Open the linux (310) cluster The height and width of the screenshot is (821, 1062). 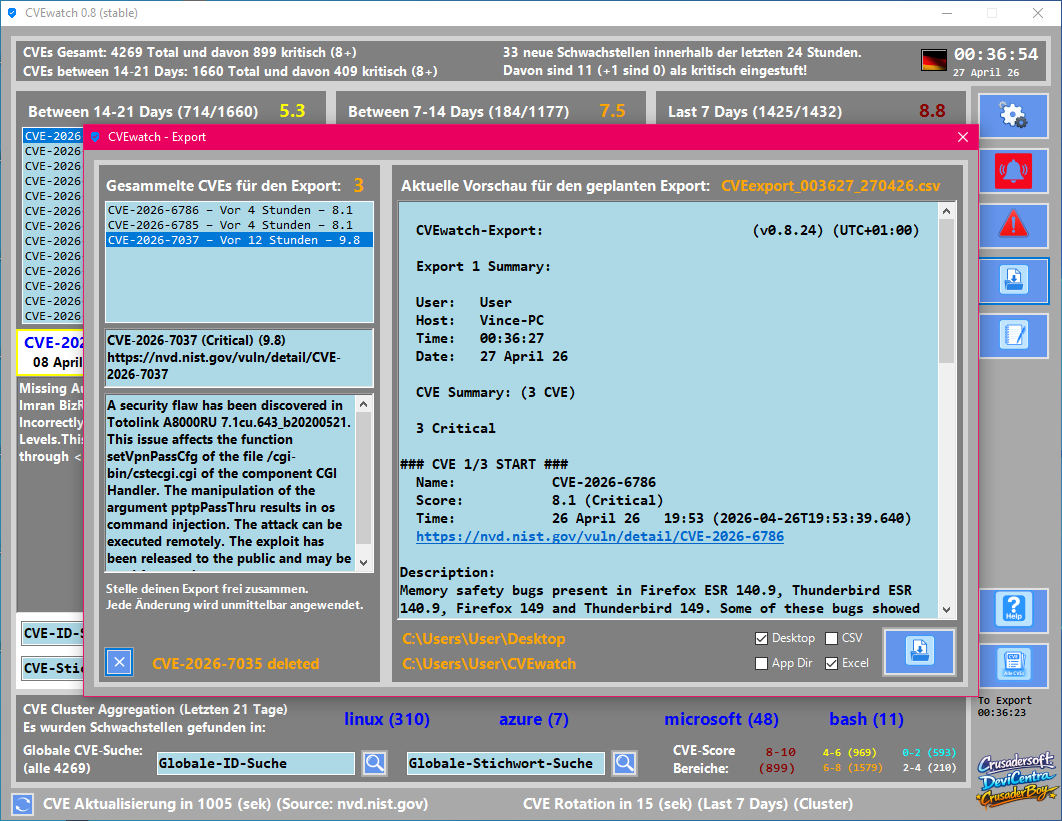[387, 719]
